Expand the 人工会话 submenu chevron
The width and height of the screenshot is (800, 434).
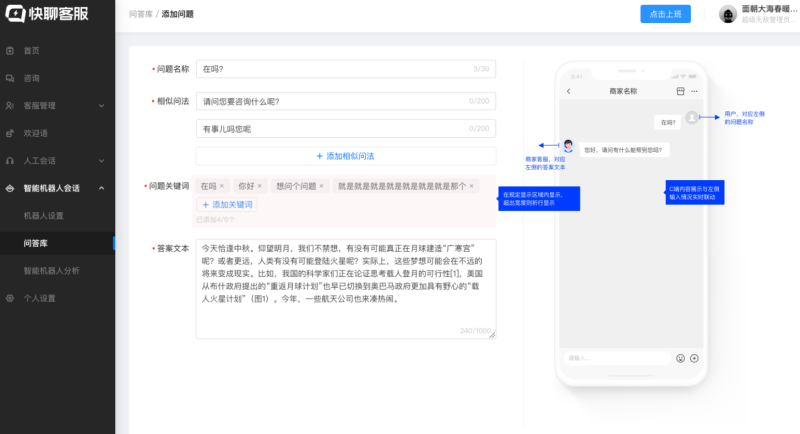coord(102,161)
